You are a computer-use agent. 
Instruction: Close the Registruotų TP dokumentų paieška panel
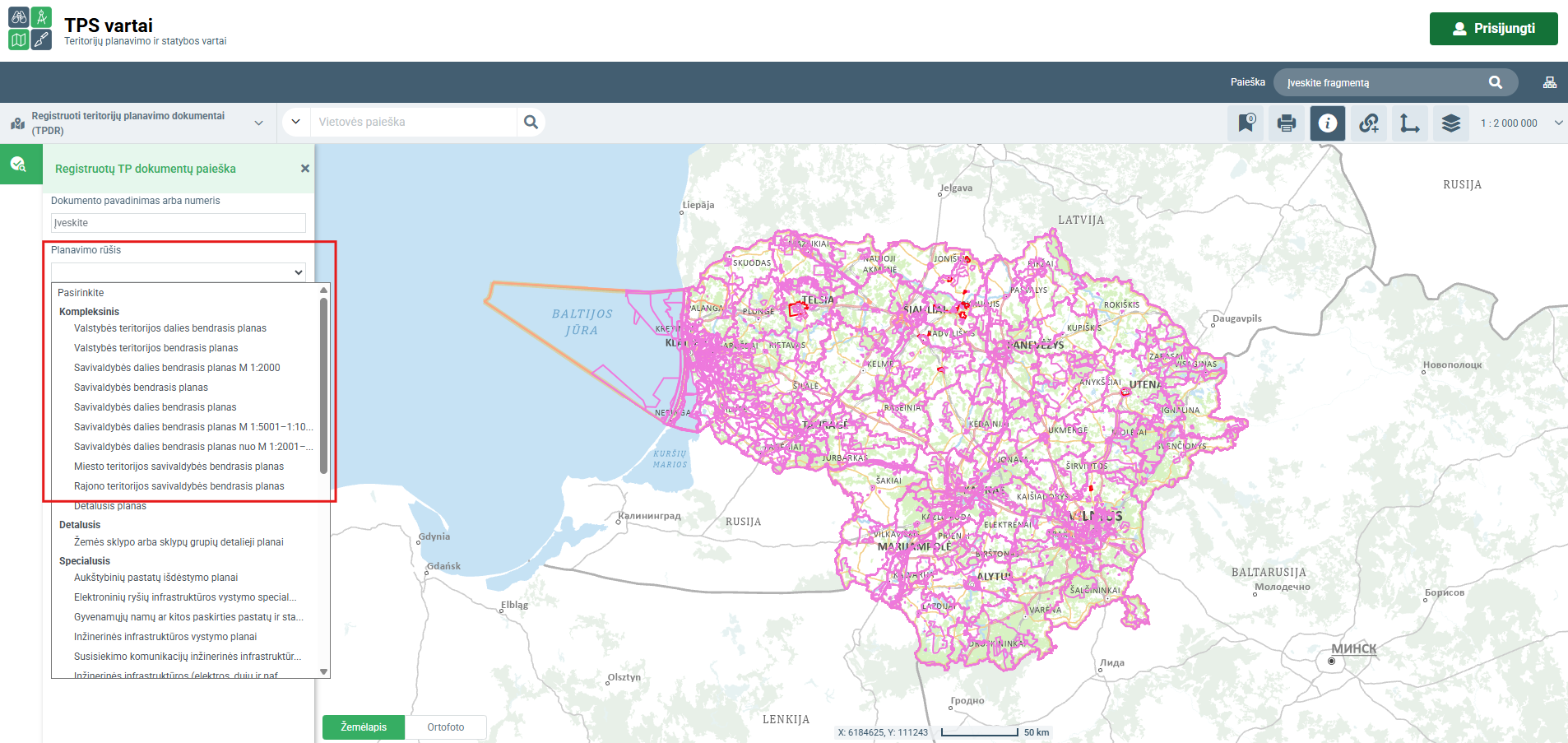305,169
